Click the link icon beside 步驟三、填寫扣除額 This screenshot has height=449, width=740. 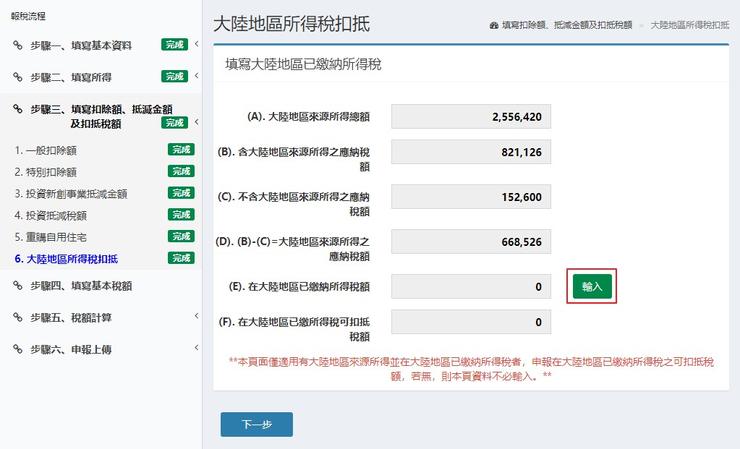(16, 109)
